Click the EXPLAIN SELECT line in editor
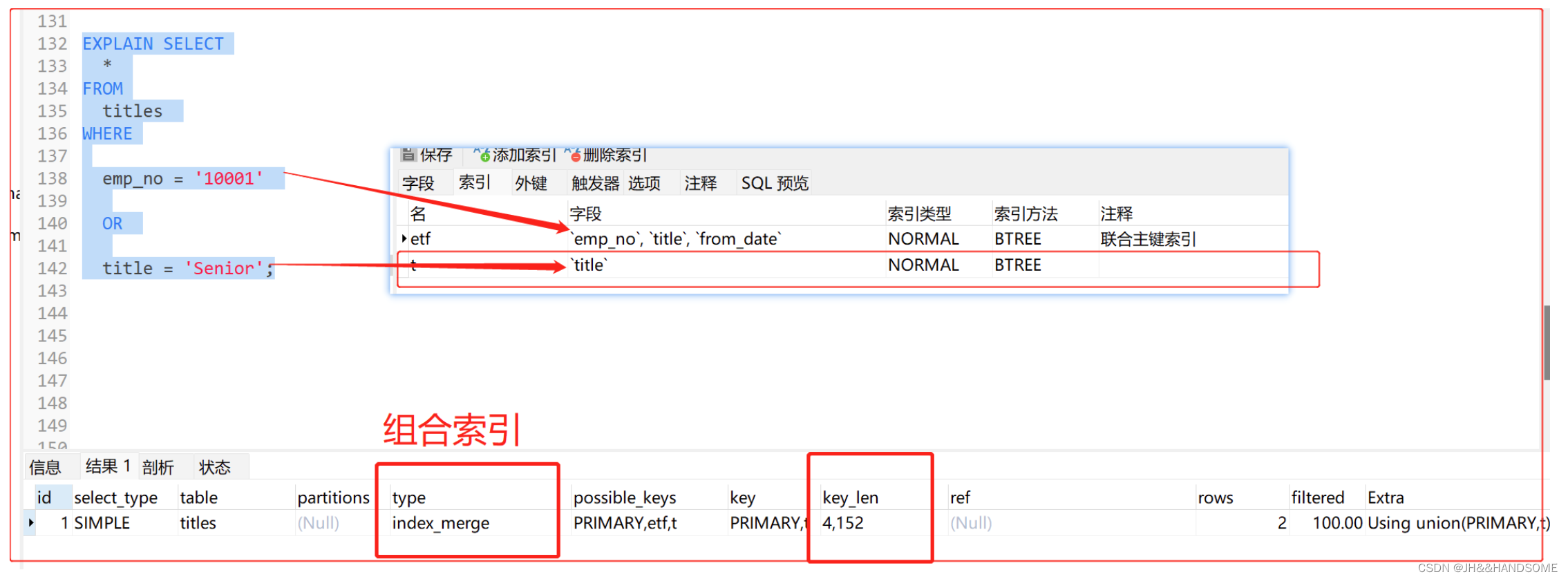Viewport: 1568px width, 579px height. pos(153,44)
